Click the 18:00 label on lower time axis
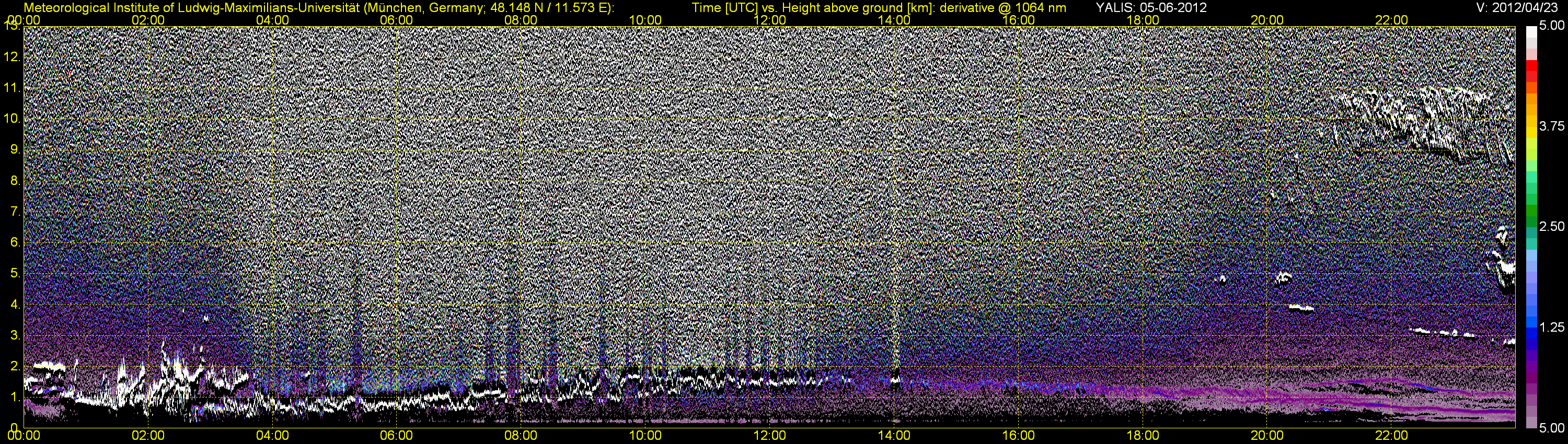 (1143, 436)
